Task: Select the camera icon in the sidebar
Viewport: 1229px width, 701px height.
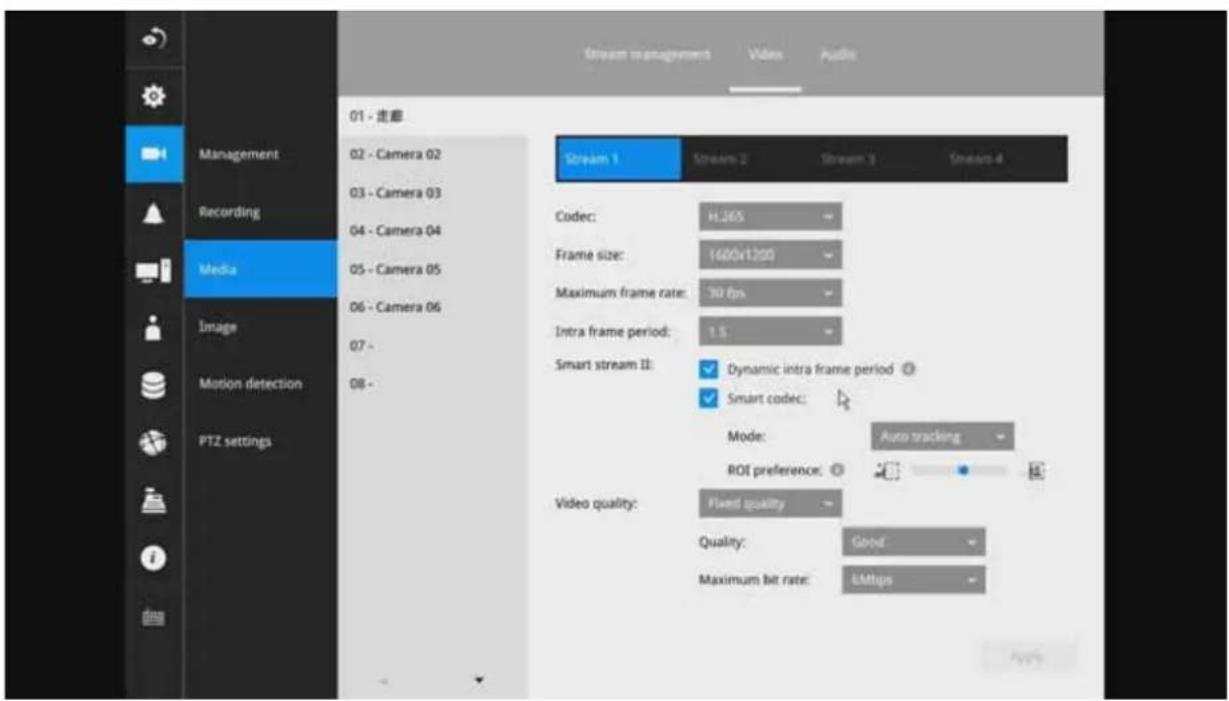Action: pyautogui.click(x=154, y=154)
